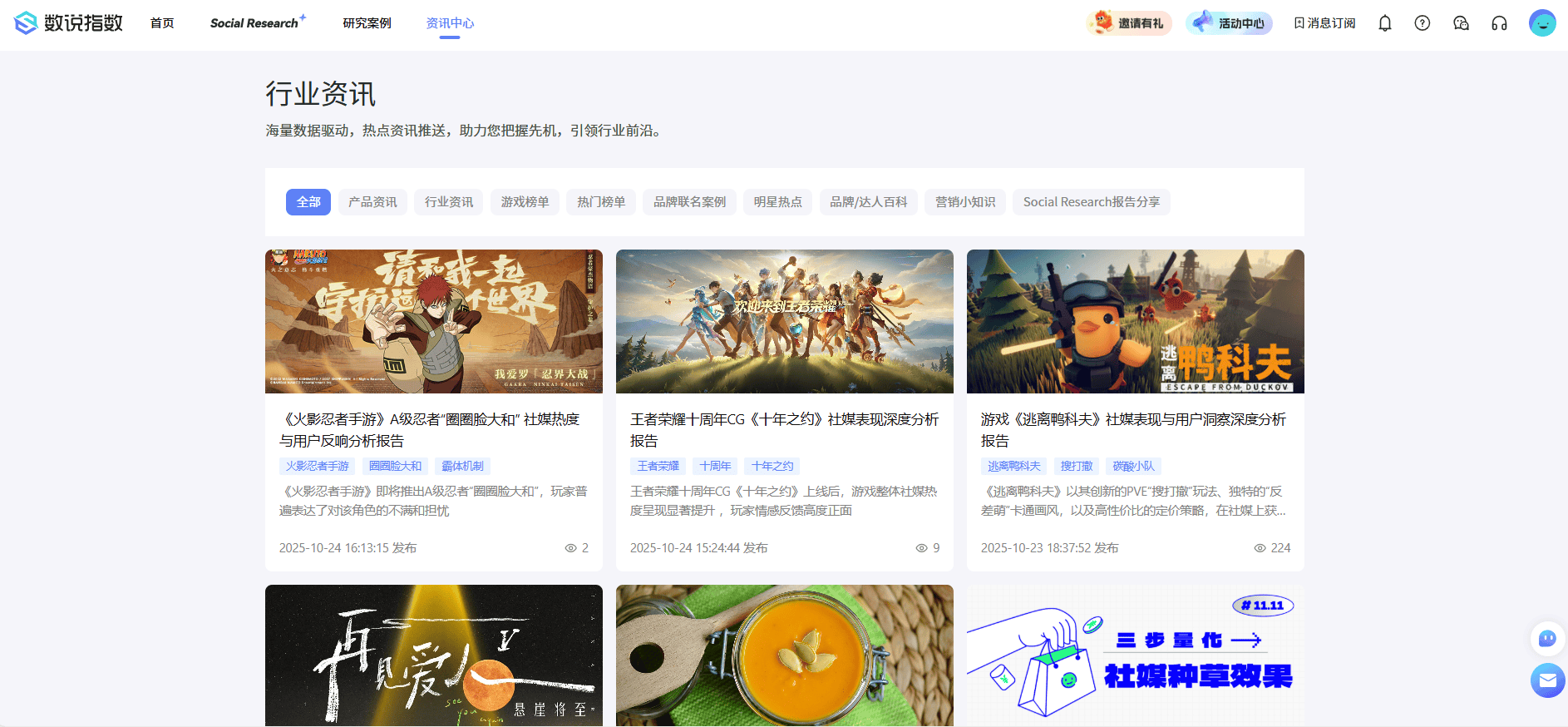This screenshot has height=727, width=1568.
Task: Open the 社媒种草效果 11.11 thumbnail
Action: 1136,655
